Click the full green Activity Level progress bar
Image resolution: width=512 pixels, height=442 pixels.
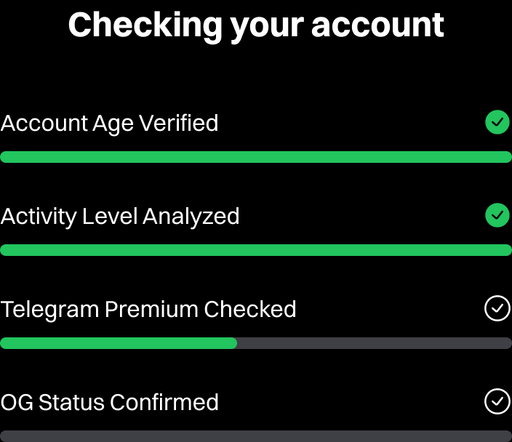click(x=256, y=250)
